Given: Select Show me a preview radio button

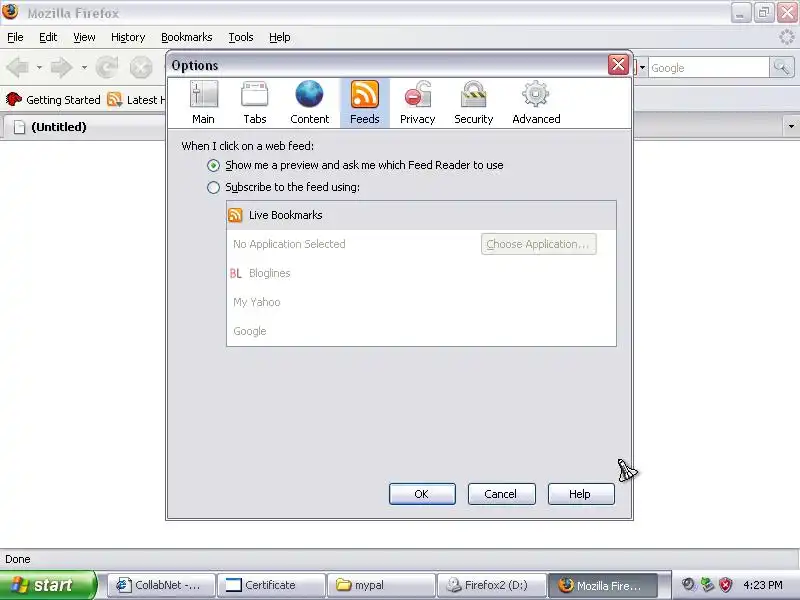Looking at the screenshot, I should point(213,165).
